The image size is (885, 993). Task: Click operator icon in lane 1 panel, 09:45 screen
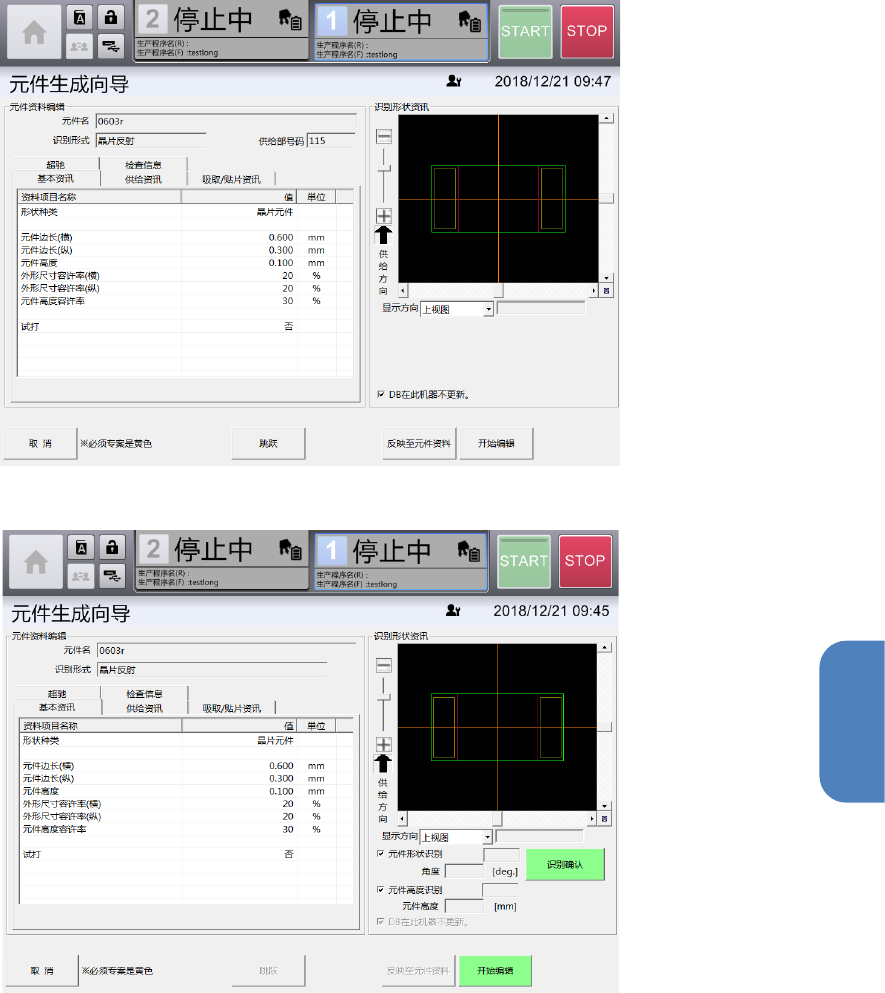tap(469, 551)
